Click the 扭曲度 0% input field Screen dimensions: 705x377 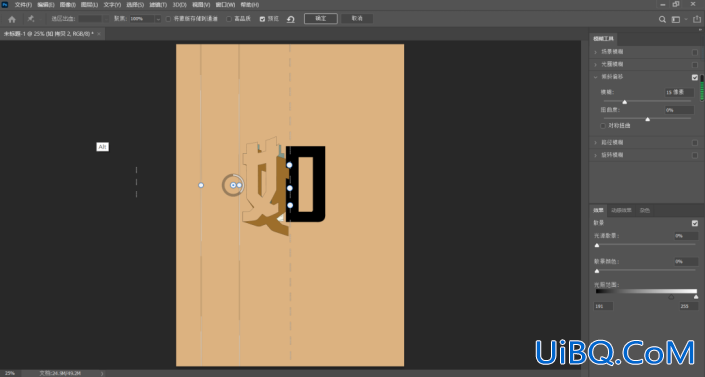(679, 110)
